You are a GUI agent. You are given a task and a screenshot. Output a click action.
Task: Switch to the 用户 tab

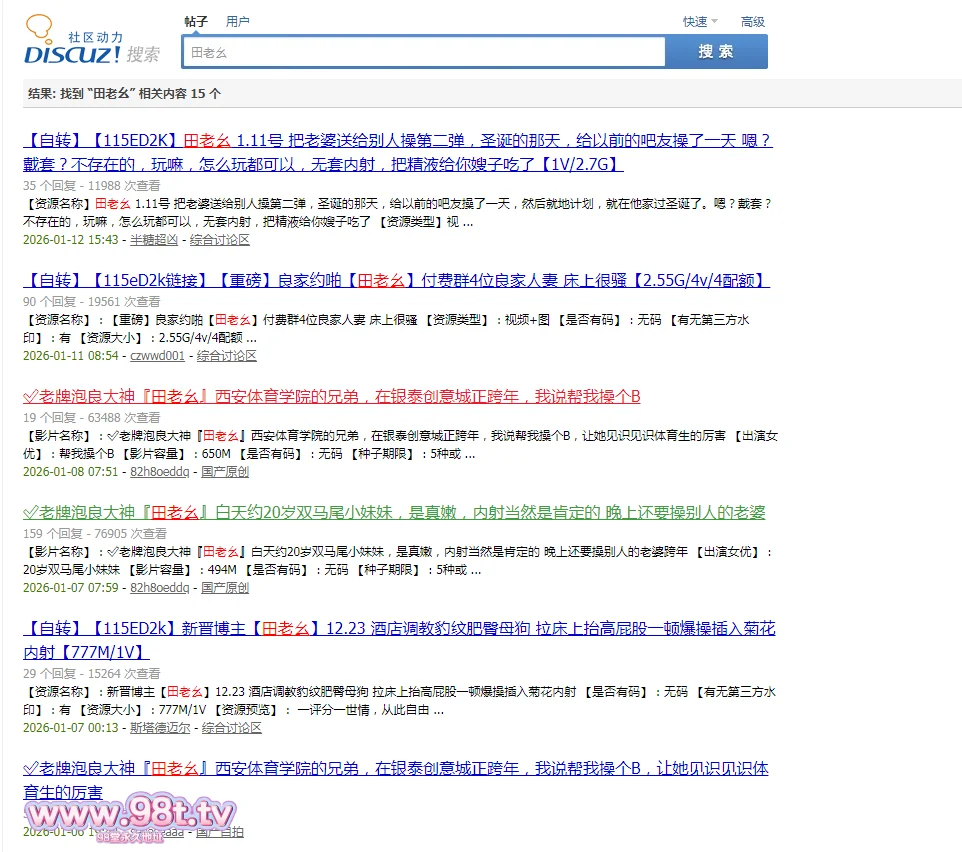237,21
